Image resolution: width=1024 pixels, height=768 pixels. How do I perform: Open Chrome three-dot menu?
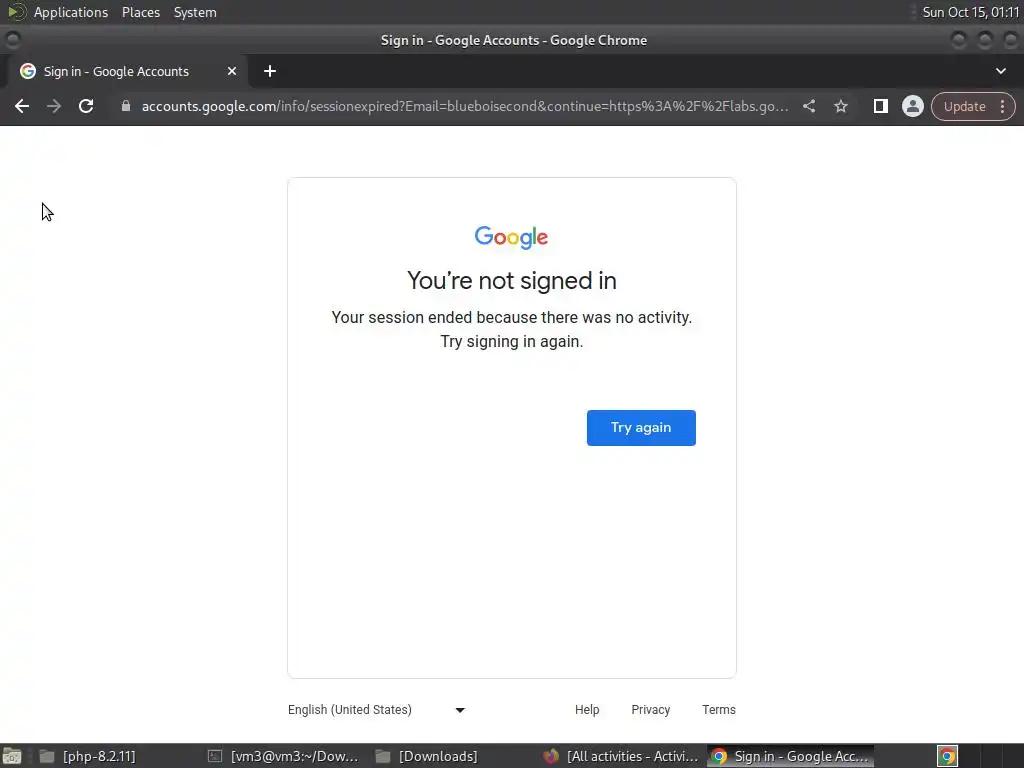click(x=1002, y=106)
